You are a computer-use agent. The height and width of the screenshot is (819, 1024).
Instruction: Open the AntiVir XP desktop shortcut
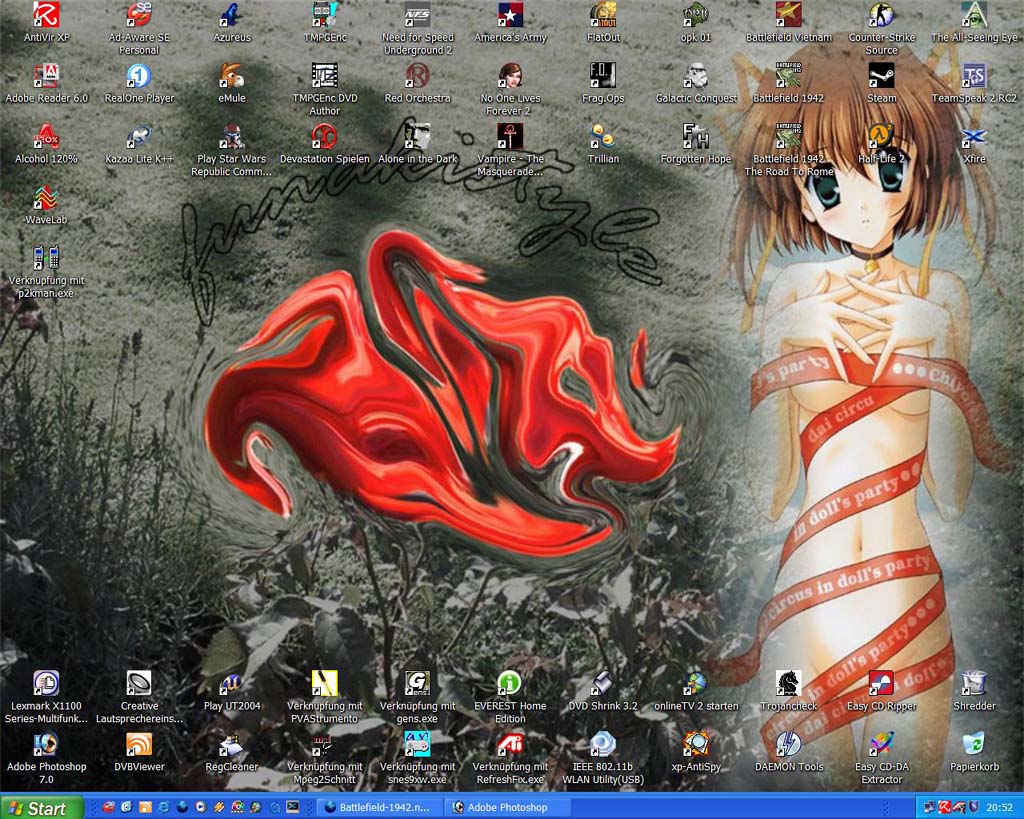click(46, 14)
